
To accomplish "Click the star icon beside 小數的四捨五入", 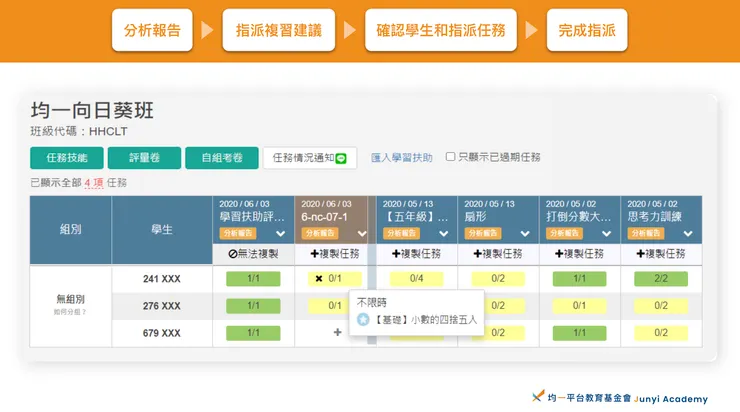I will coord(363,320).
